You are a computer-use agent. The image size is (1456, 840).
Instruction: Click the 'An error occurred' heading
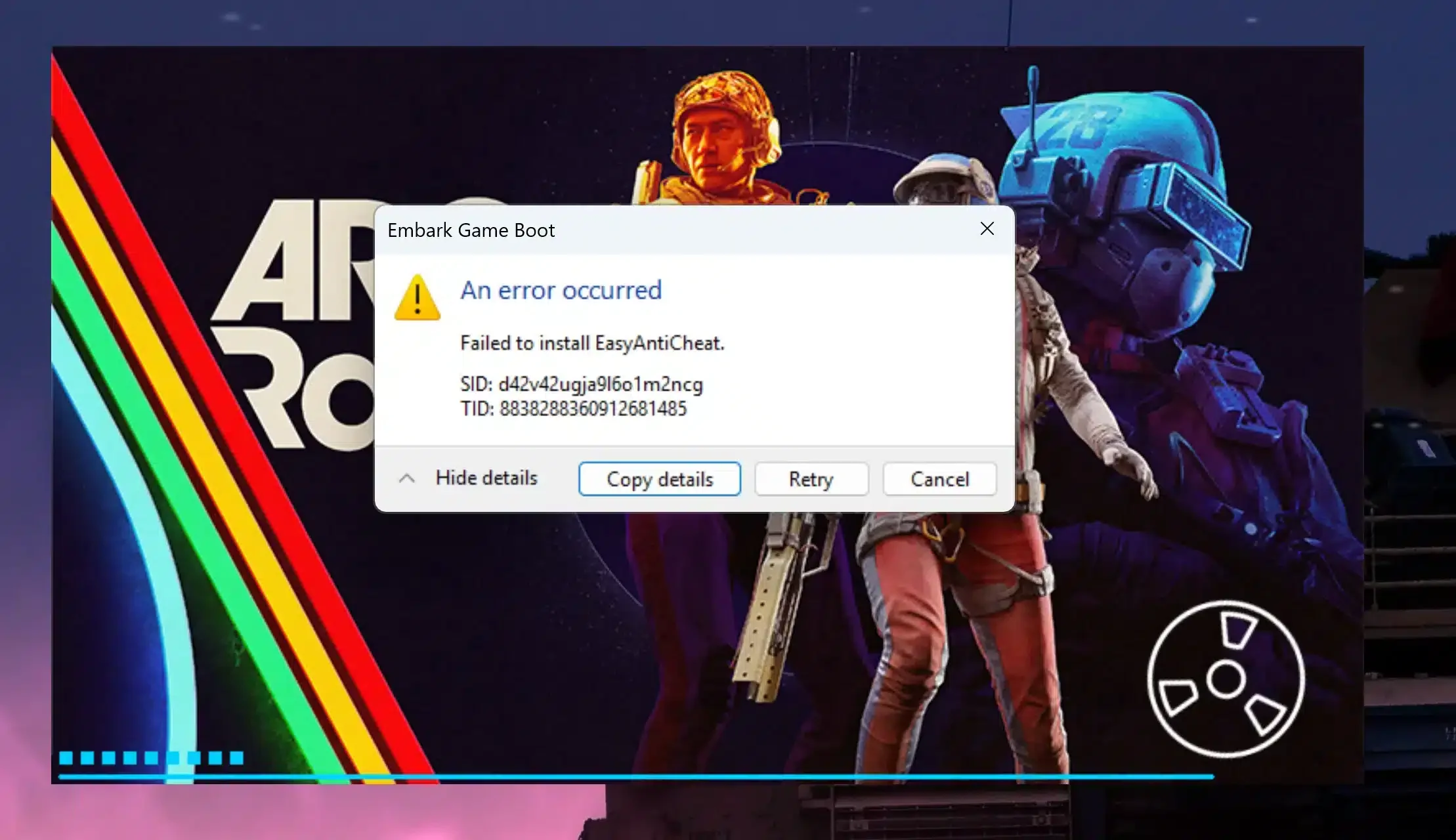(561, 290)
